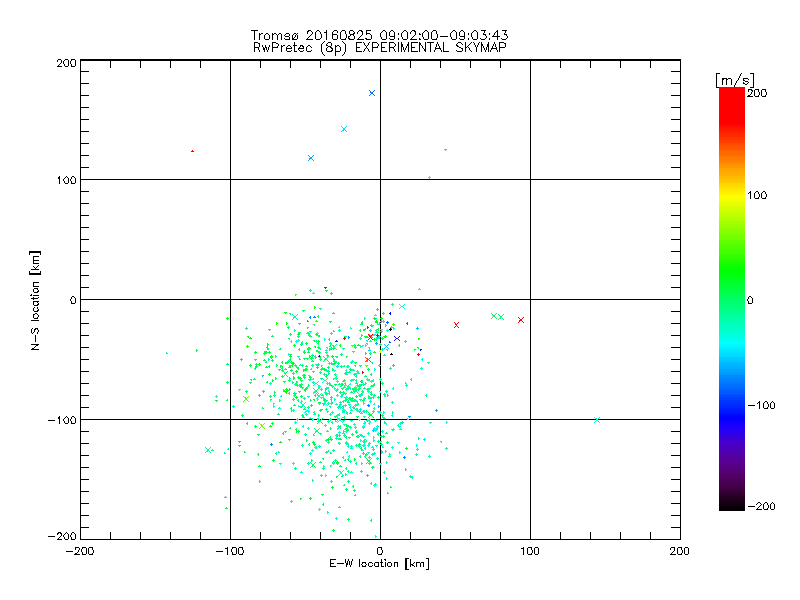Click the x-axis '0' tick label
The image size is (800, 600).
[x=380, y=552]
